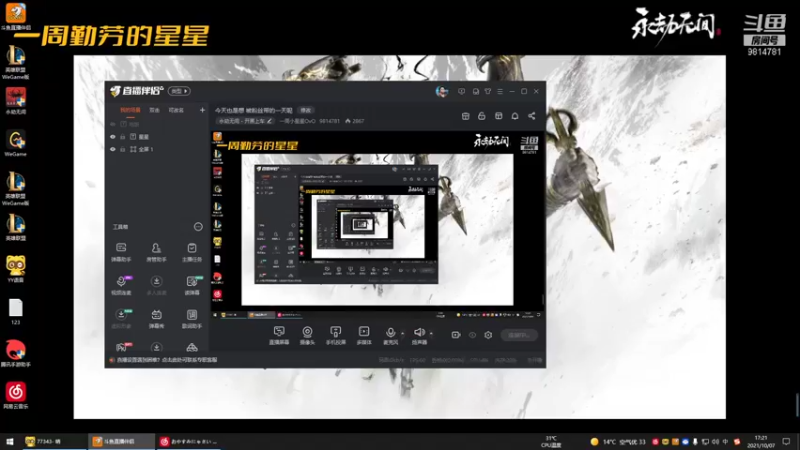Mute the 麦克风 microphone

[390, 335]
